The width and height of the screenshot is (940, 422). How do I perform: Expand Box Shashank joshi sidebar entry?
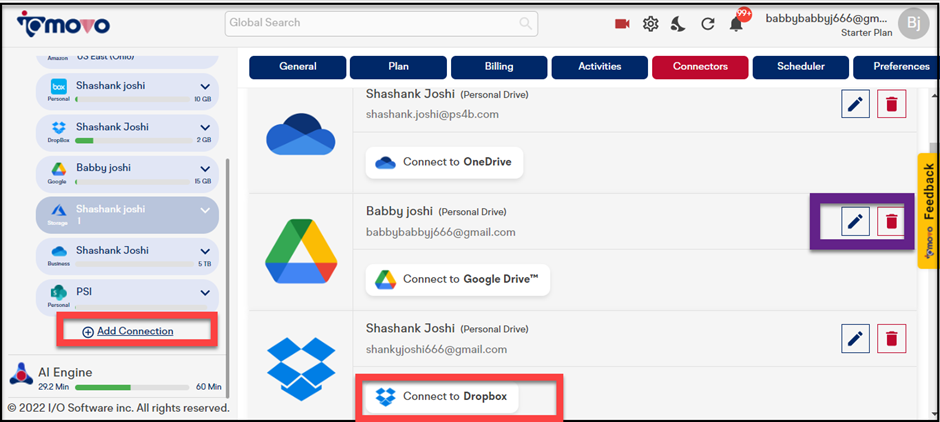(x=205, y=86)
